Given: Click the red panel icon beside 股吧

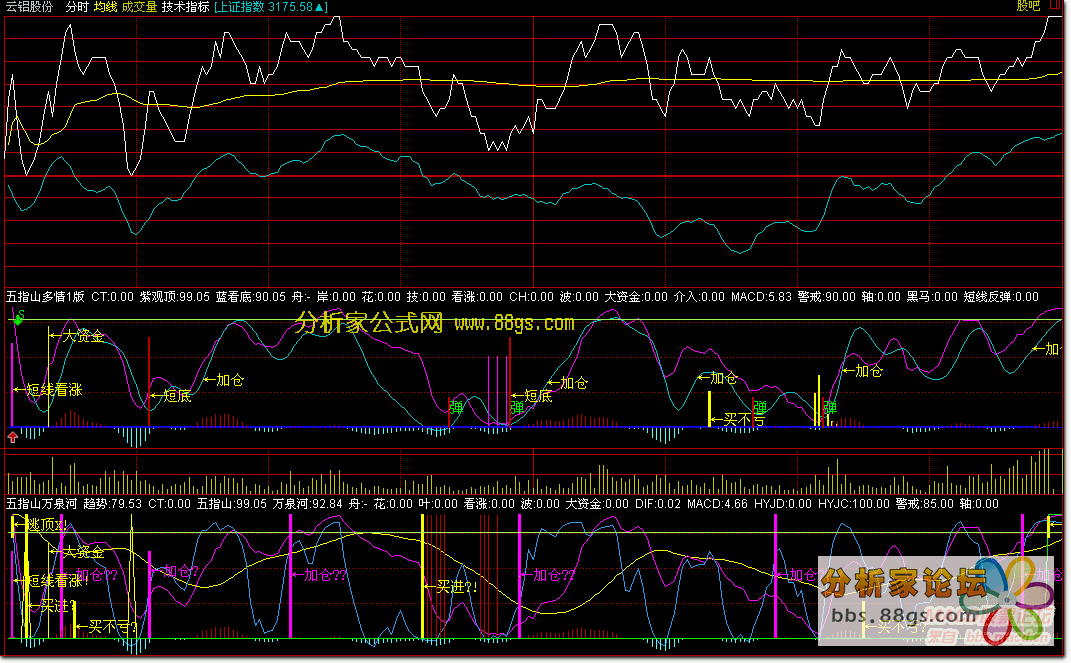Looking at the screenshot, I should [x=1055, y=5].
